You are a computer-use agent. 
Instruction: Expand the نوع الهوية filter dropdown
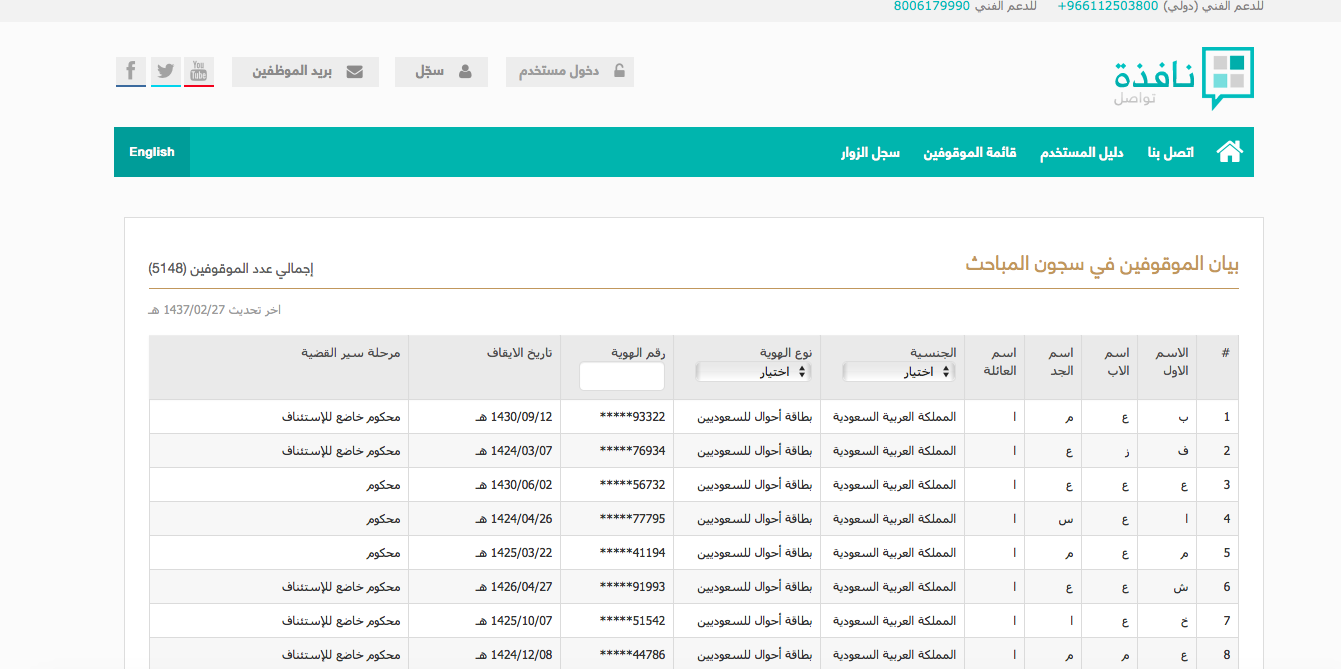753,372
